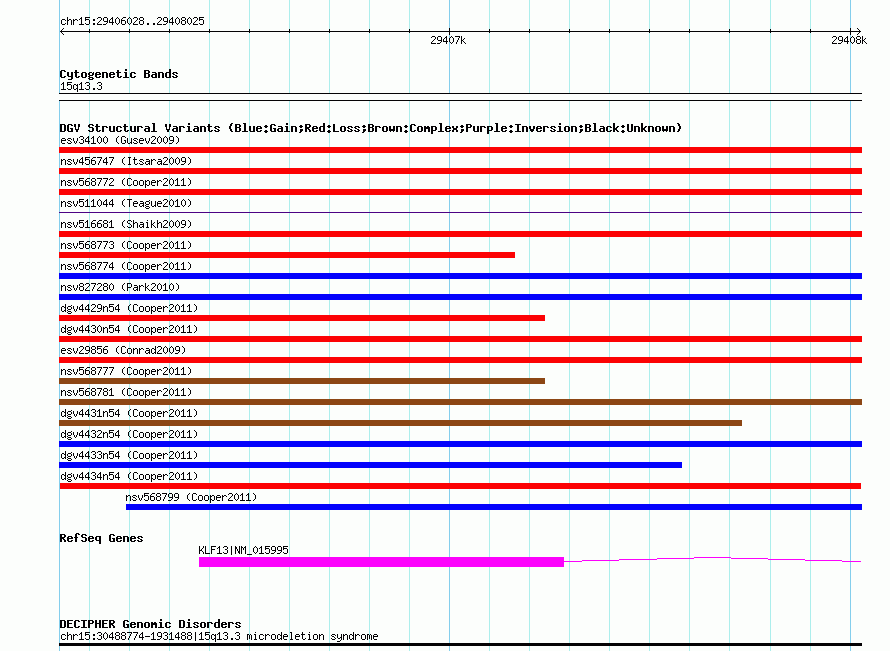The width and height of the screenshot is (890, 651).
Task: Click nsv511044 (Teague2010) variant label
Action: (126, 203)
